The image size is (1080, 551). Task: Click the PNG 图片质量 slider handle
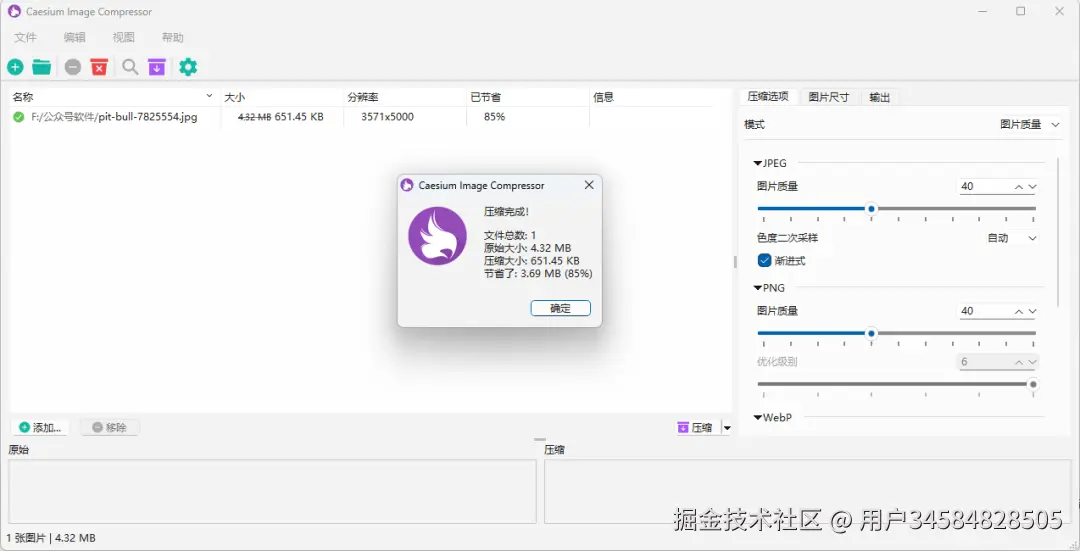pyautogui.click(x=871, y=333)
